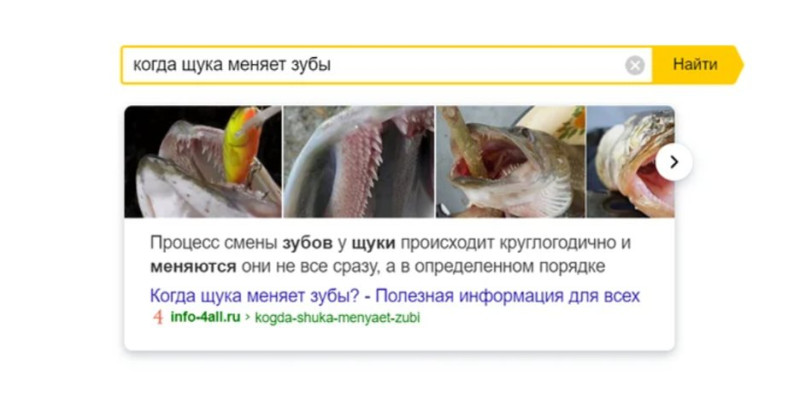Click the bold word "щуки" in the snippet

coord(373,243)
